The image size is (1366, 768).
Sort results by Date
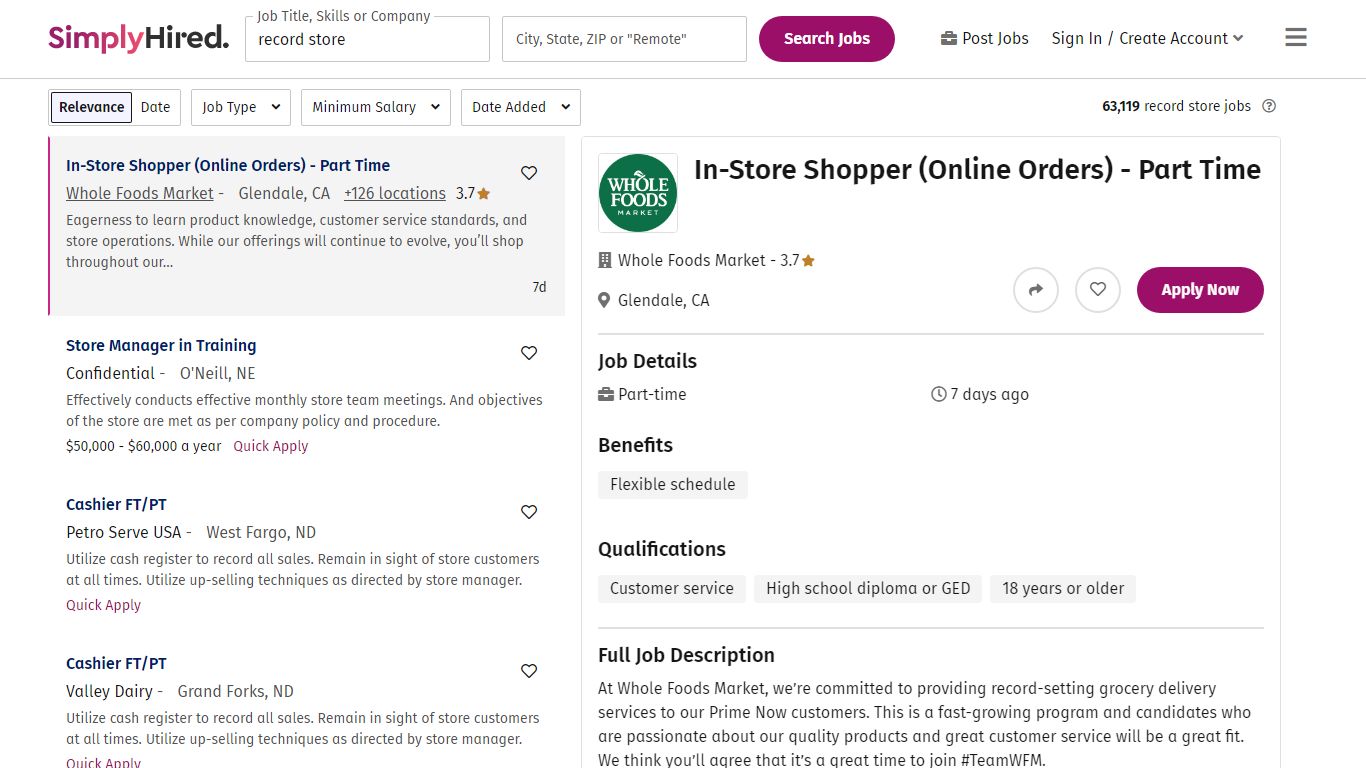[x=155, y=107]
